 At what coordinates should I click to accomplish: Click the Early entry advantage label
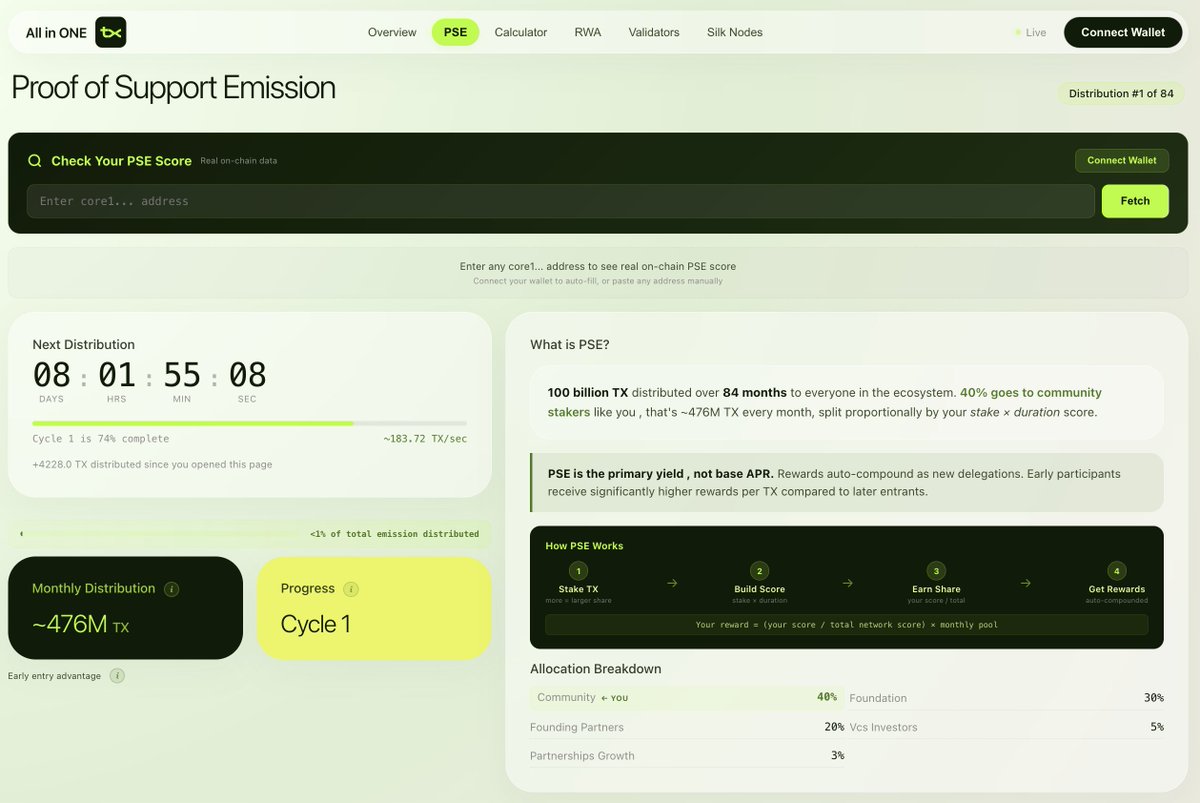tap(55, 676)
